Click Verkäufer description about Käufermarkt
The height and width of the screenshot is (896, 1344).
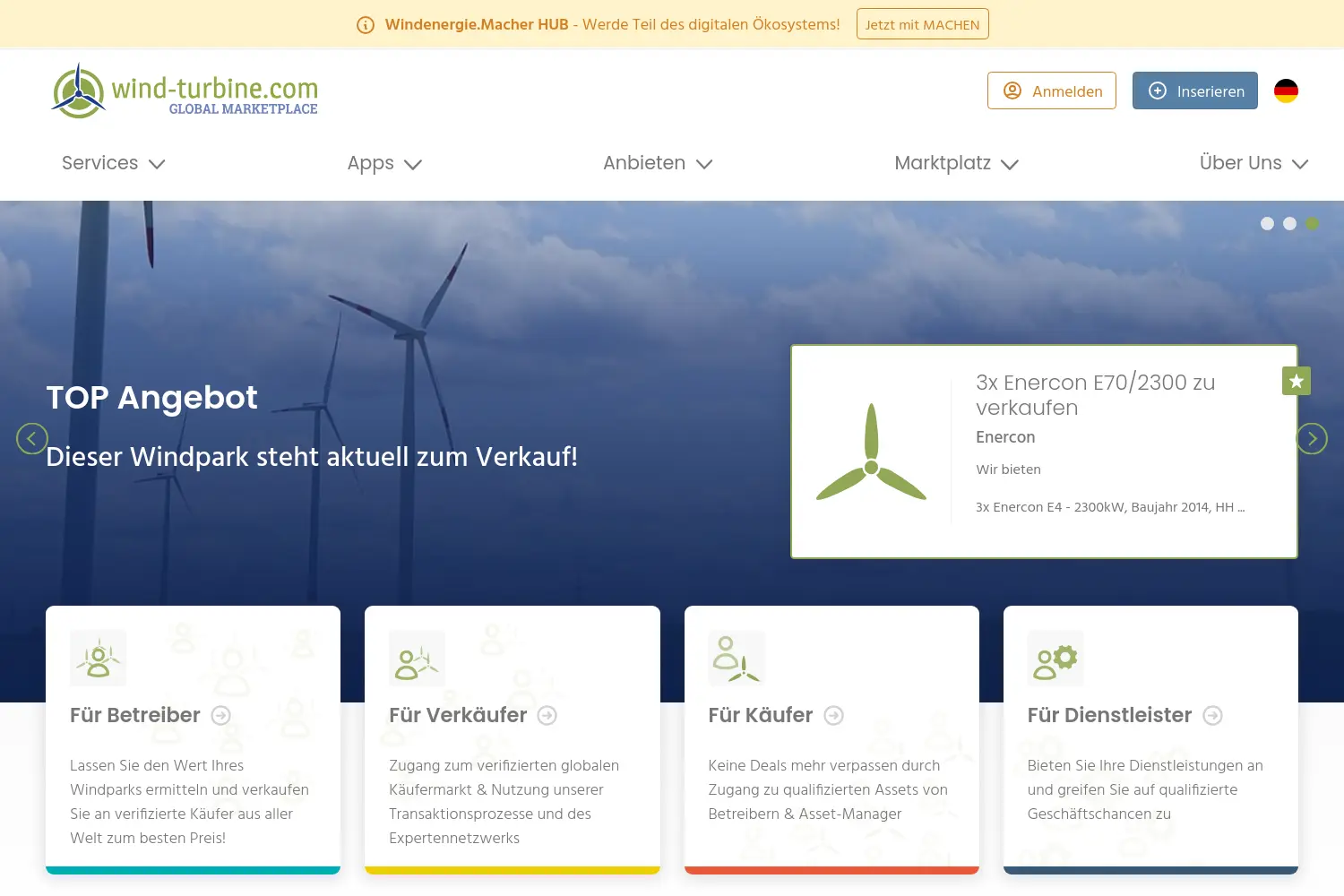point(504,802)
